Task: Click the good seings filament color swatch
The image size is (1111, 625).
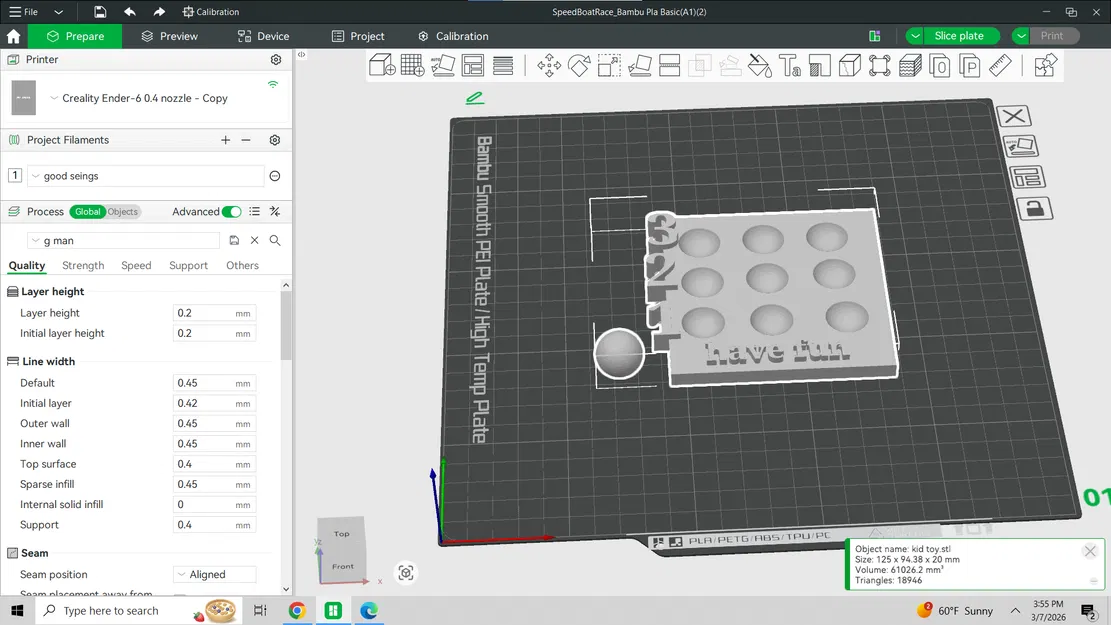Action: (14, 175)
